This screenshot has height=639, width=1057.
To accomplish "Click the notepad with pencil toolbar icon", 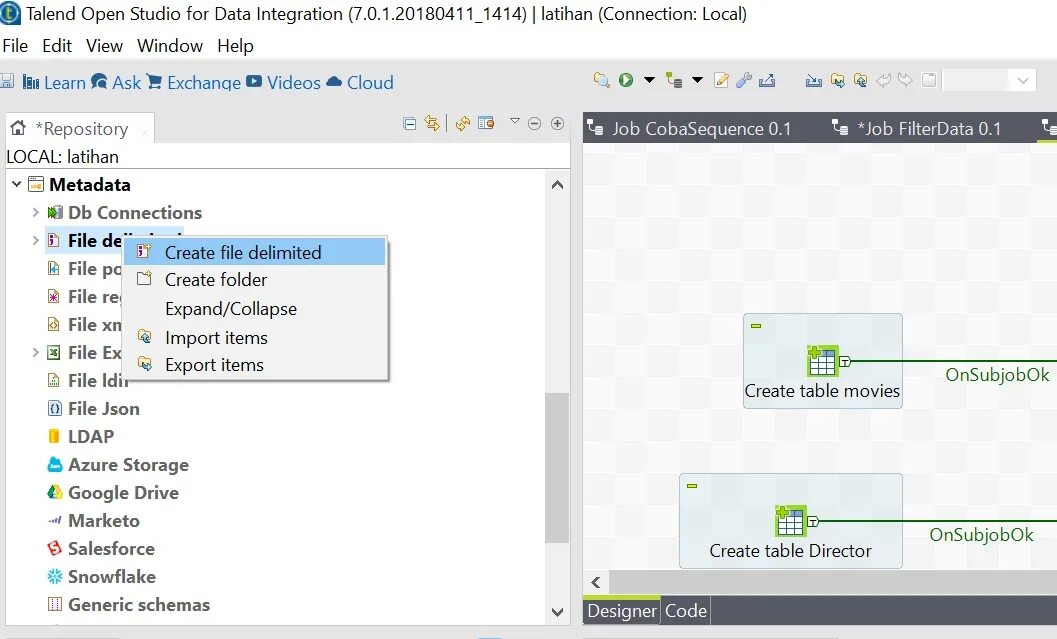I will click(721, 80).
